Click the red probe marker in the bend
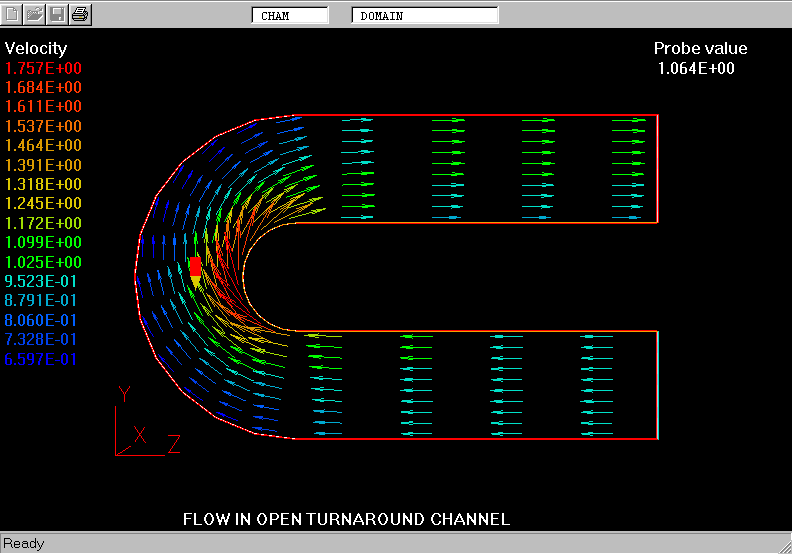This screenshot has width=792, height=554. 195,266
